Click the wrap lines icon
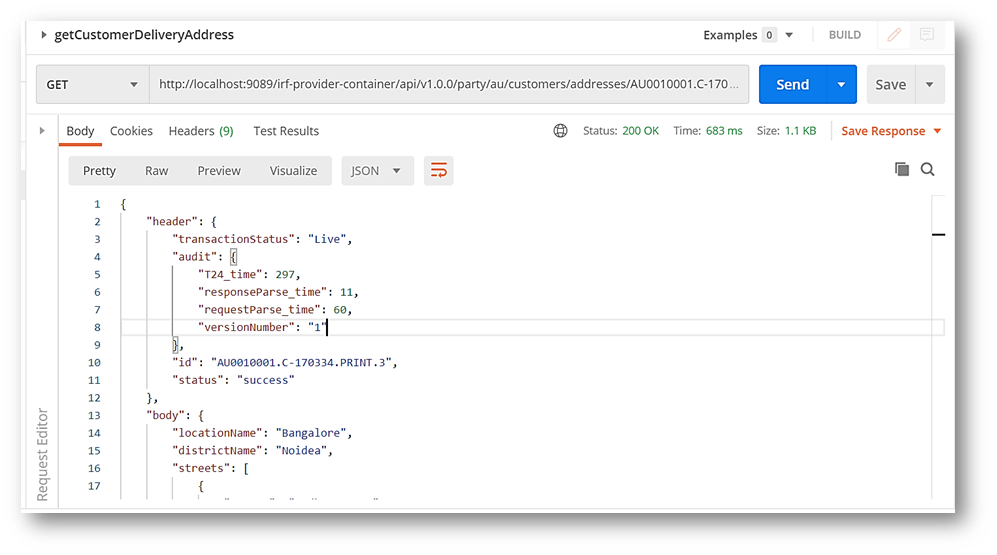This screenshot has height=555, width=997. 438,171
